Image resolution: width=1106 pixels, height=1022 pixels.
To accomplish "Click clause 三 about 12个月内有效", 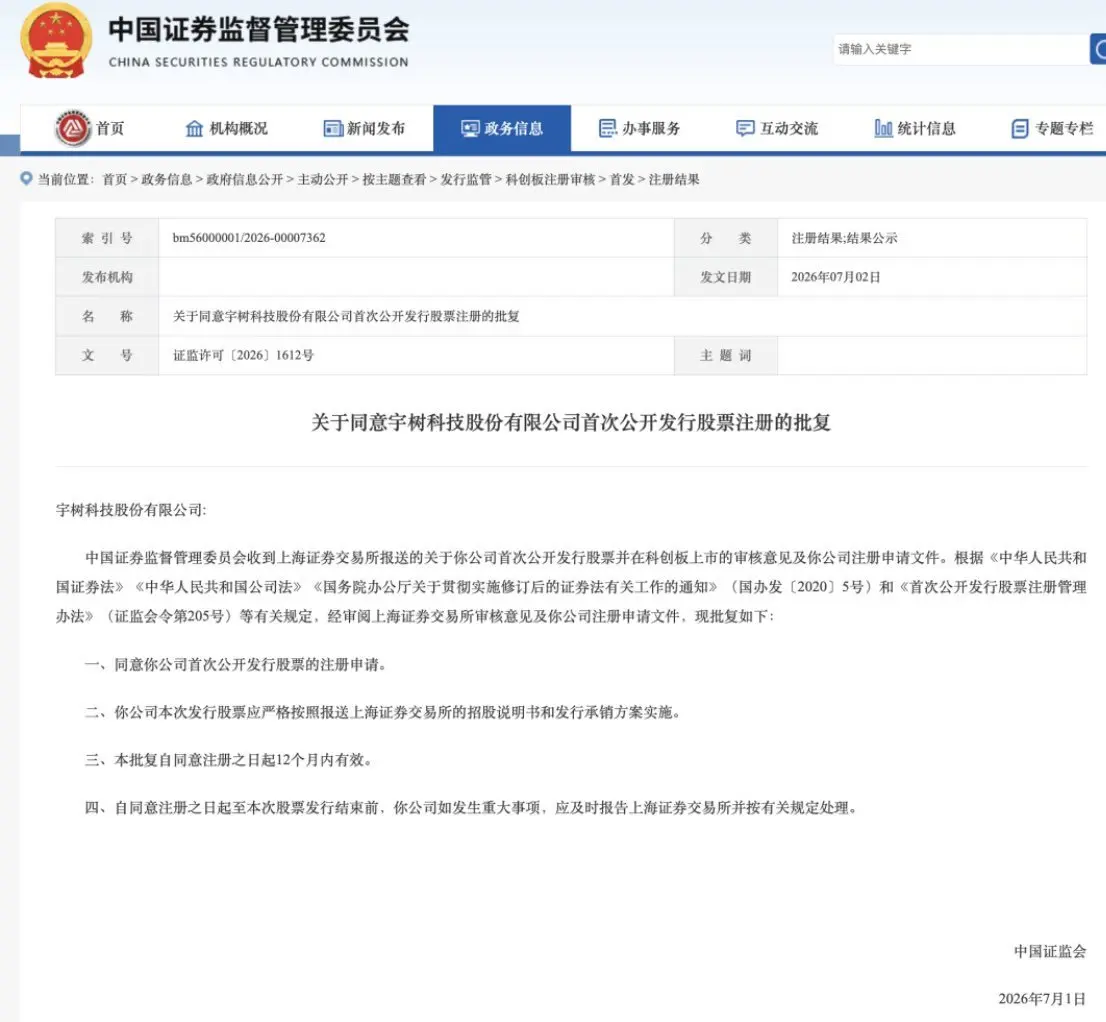I will [229, 760].
